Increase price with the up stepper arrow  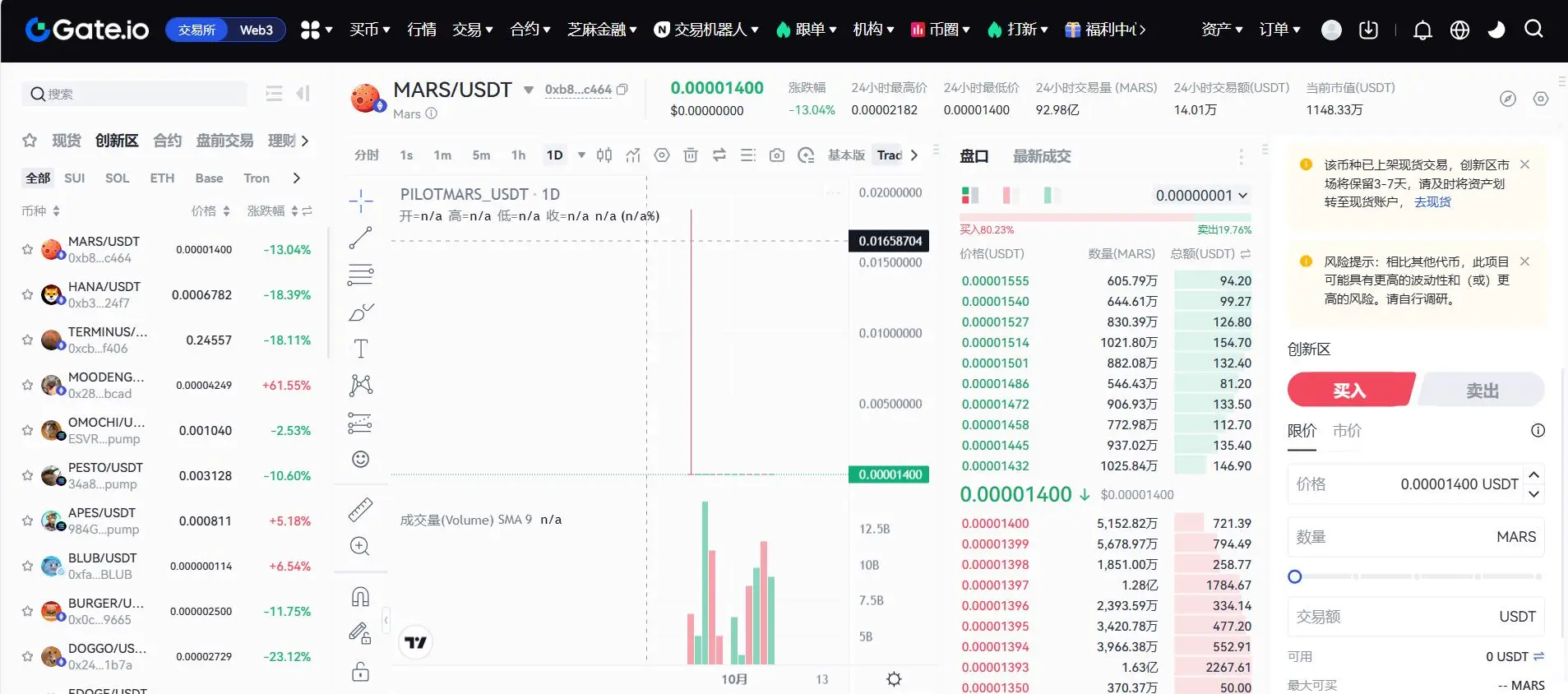click(x=1533, y=475)
